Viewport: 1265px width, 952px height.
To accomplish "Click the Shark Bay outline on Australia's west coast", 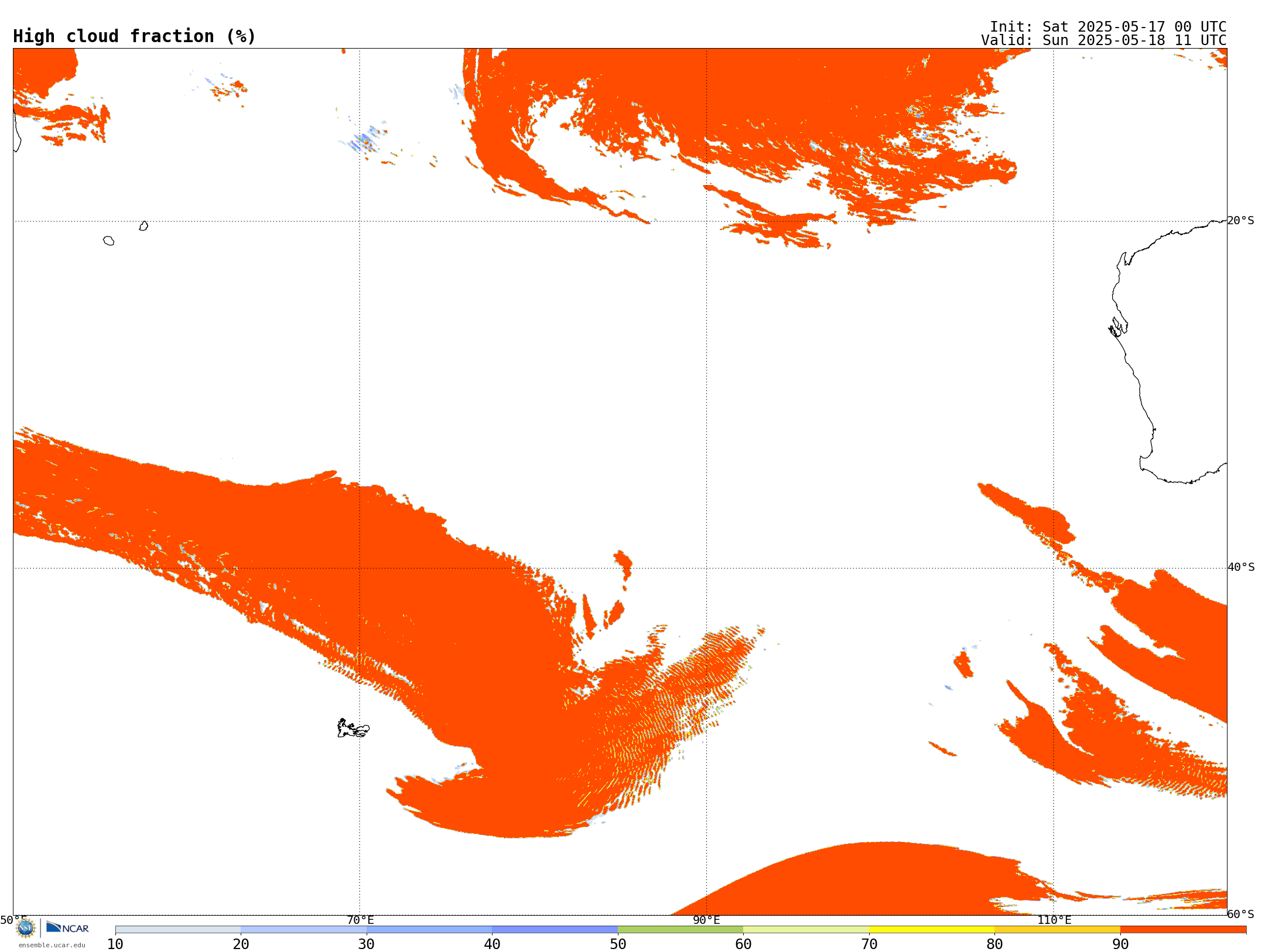I will coord(1118,327).
